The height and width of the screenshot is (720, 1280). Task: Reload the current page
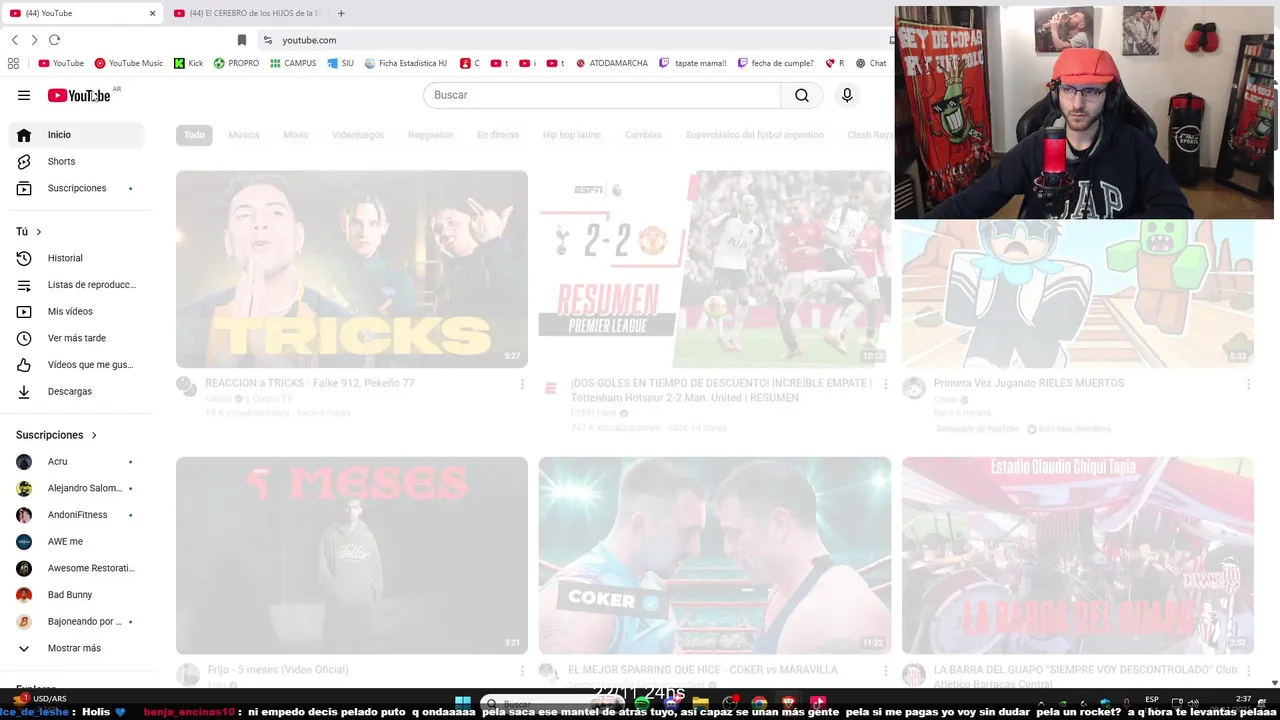(x=54, y=40)
